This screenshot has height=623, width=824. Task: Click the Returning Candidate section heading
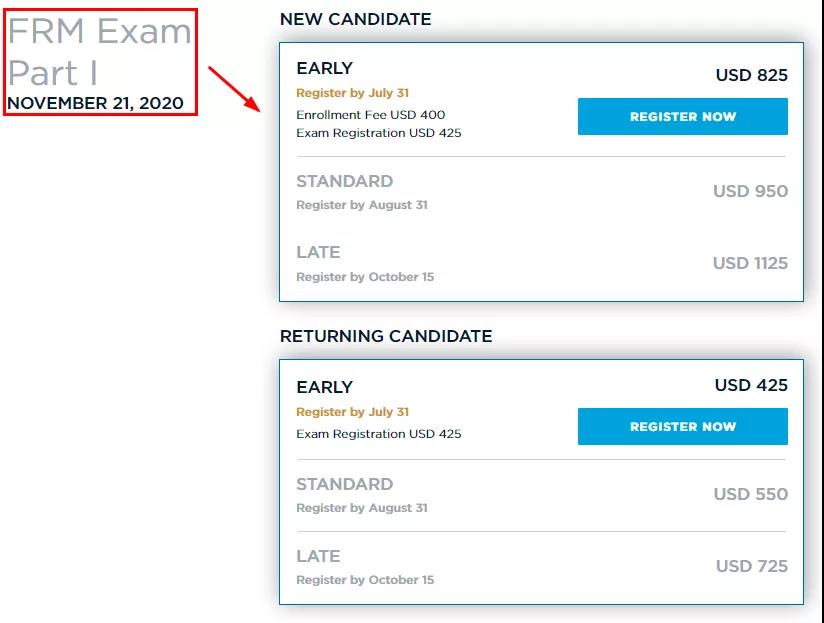pyautogui.click(x=386, y=336)
